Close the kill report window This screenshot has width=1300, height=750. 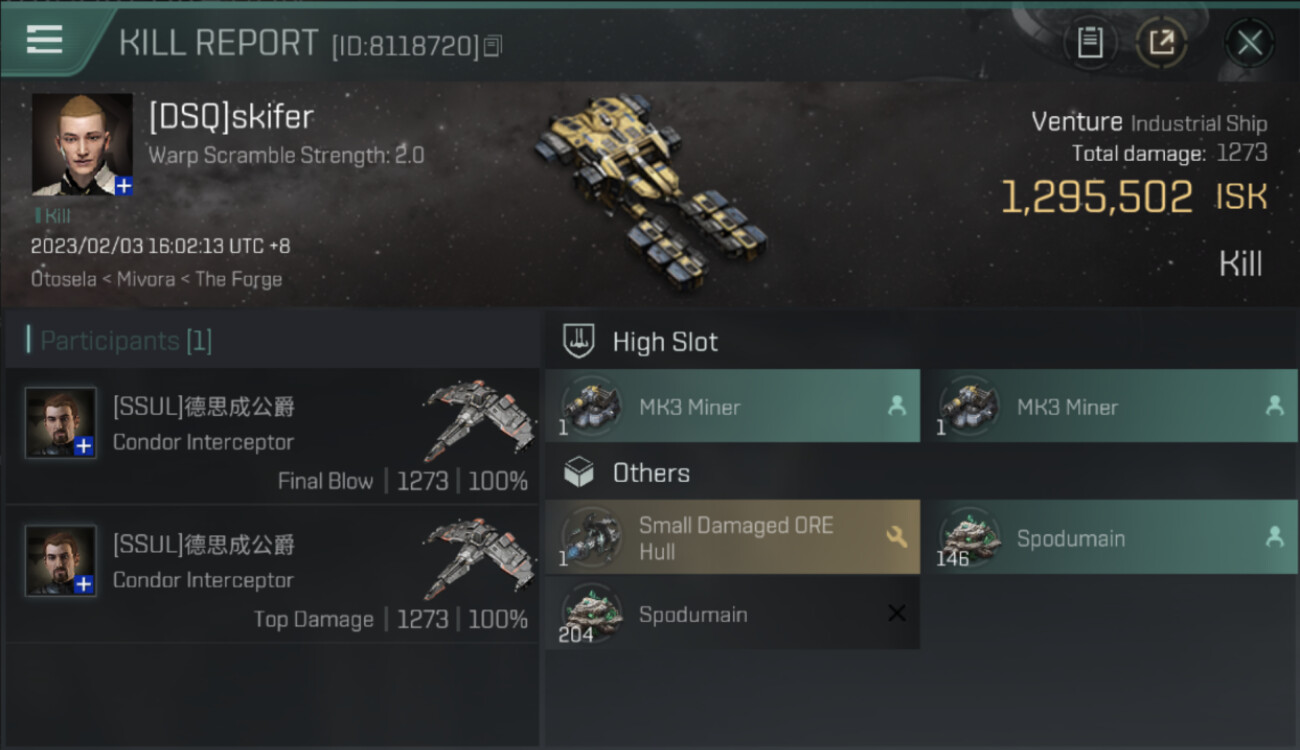[1249, 43]
